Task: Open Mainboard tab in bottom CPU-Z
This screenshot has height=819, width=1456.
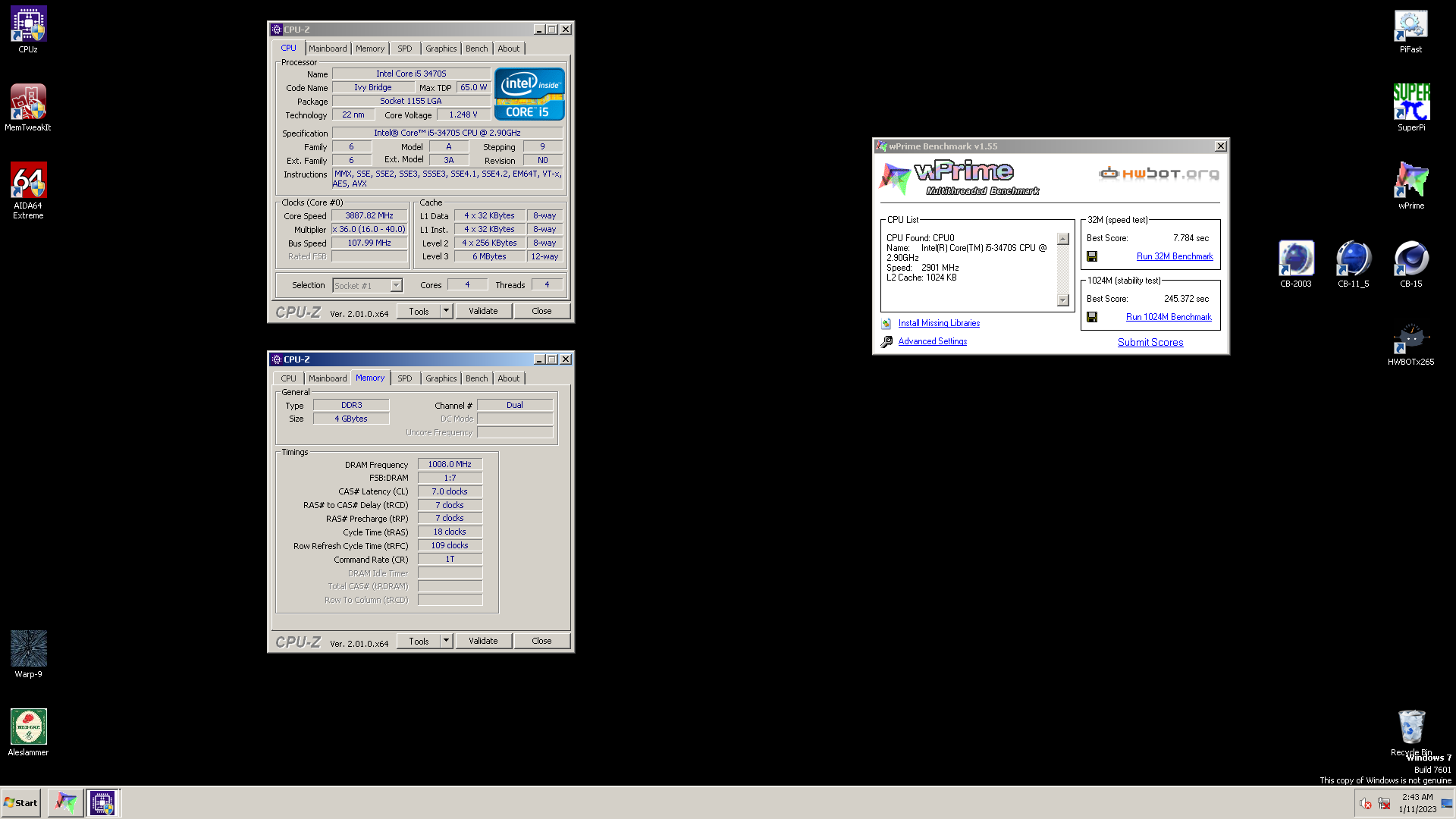Action: pos(328,378)
